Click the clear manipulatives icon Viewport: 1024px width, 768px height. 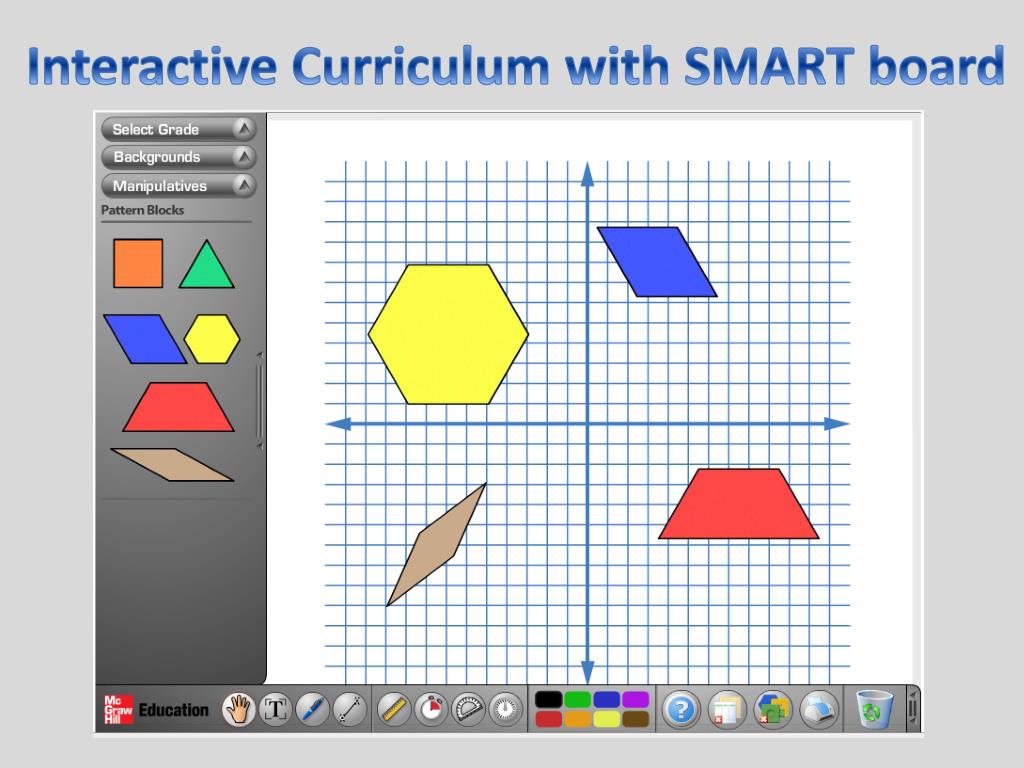pyautogui.click(x=773, y=709)
